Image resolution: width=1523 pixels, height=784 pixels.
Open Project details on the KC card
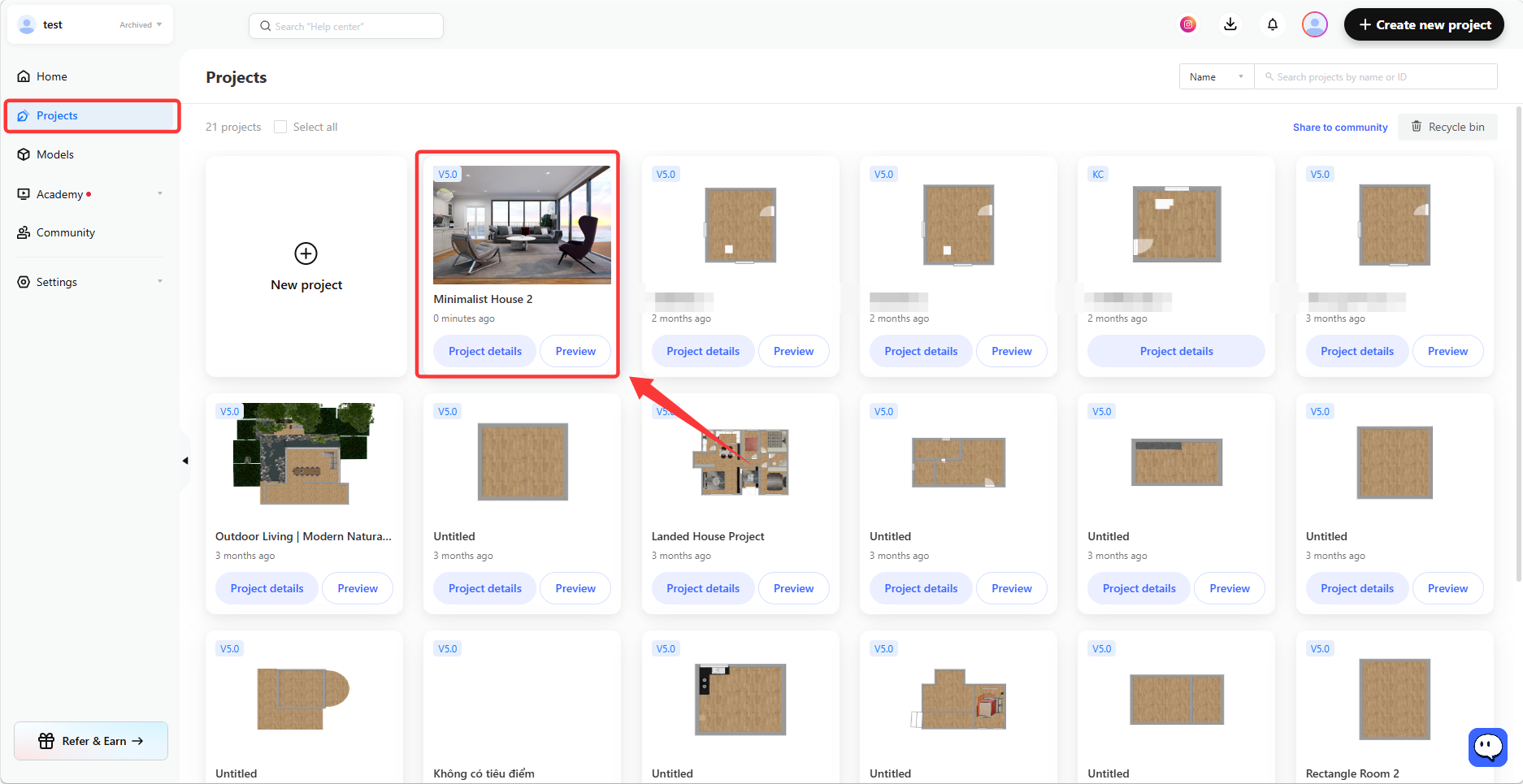tap(1176, 351)
